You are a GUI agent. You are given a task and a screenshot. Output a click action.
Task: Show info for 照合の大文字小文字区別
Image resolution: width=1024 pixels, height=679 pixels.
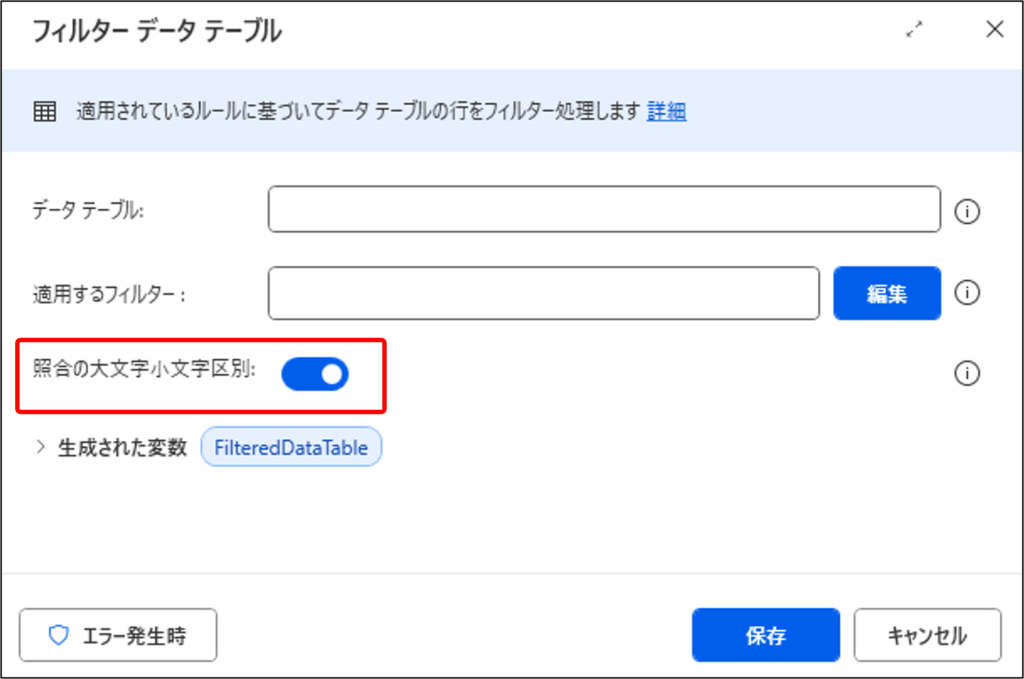coord(967,373)
